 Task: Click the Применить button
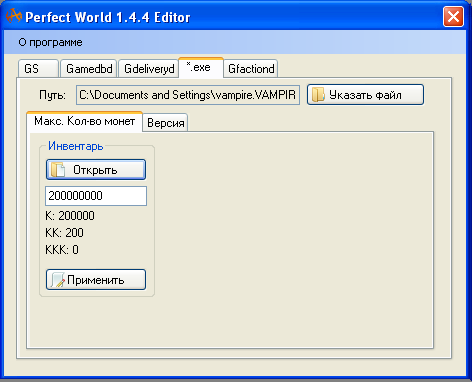tap(96, 280)
